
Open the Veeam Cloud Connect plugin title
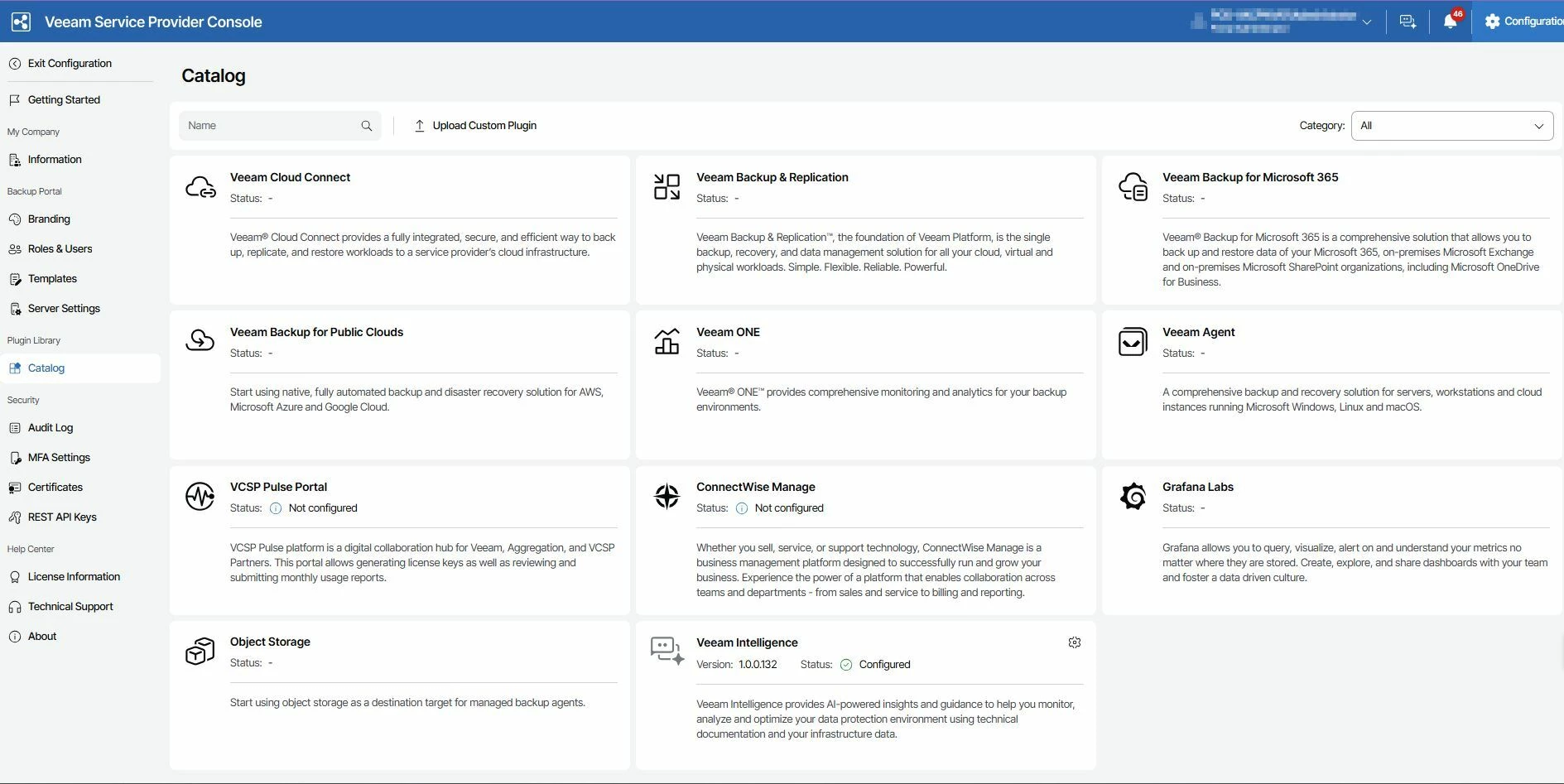(x=290, y=177)
